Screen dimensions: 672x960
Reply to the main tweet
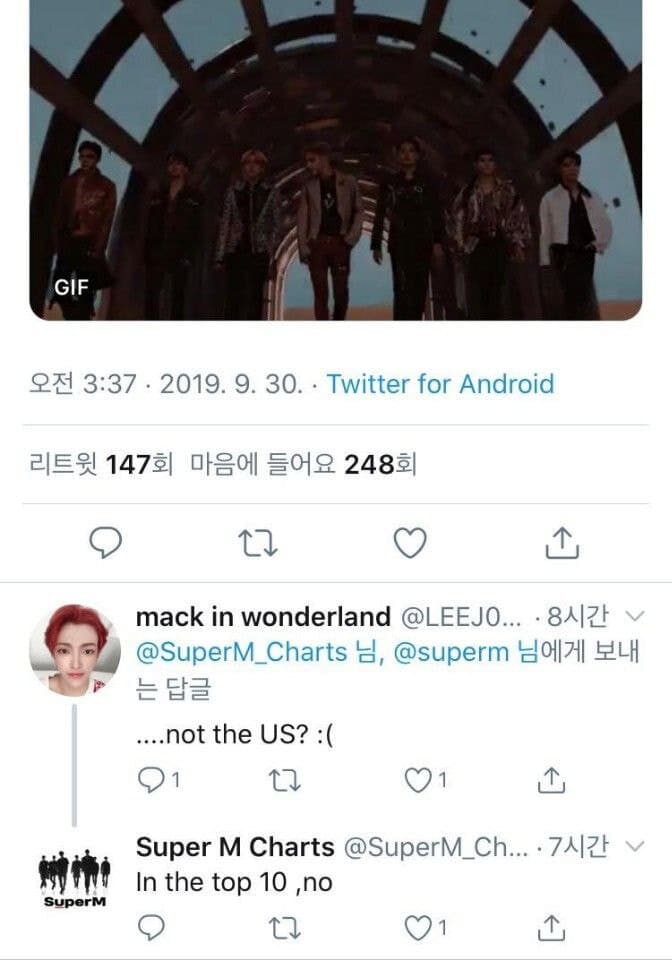click(x=106, y=542)
